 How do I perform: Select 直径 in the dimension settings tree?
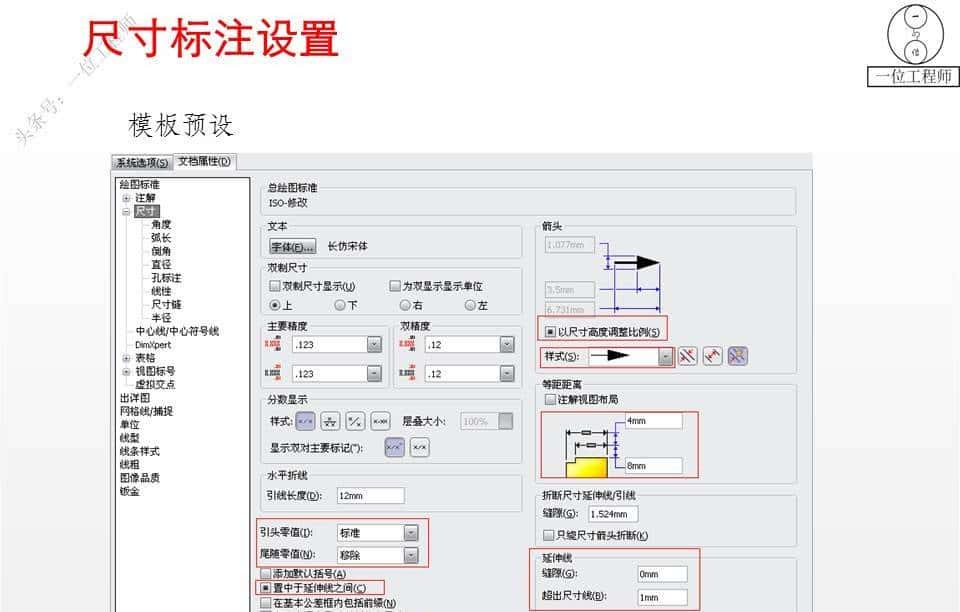163,265
